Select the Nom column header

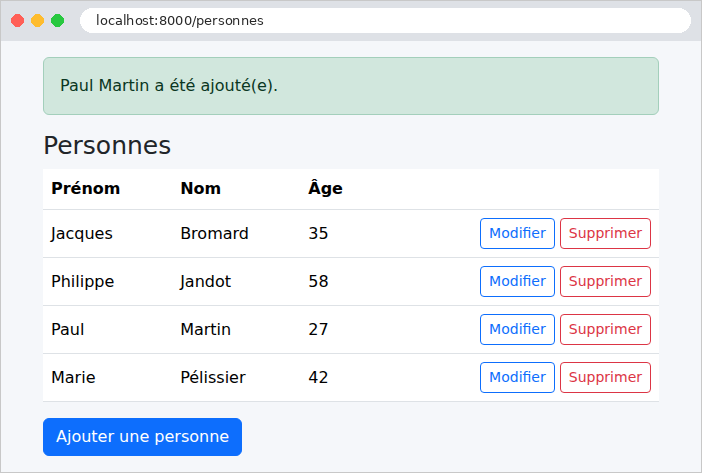point(201,188)
